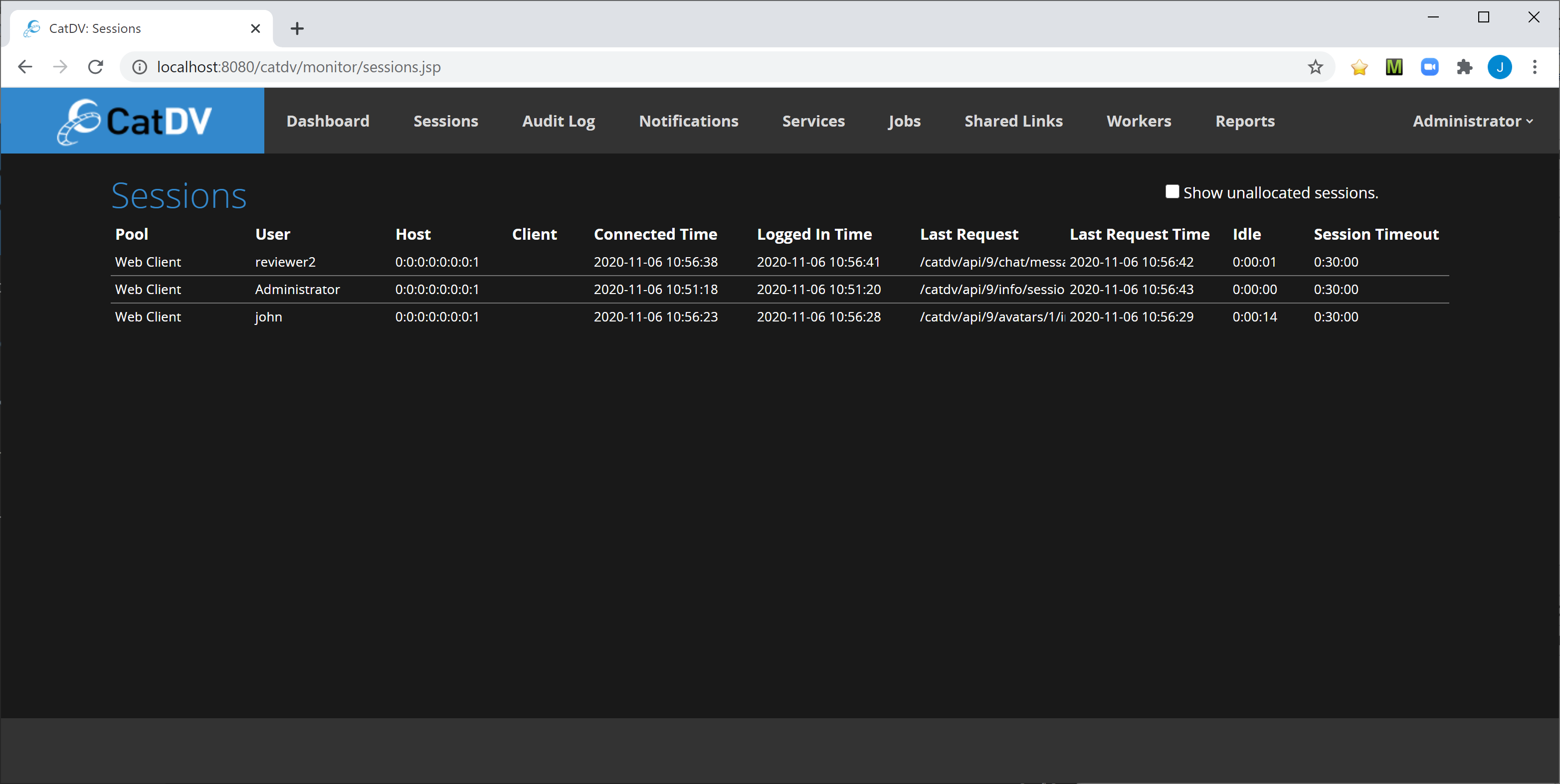Open Notifications page

pos(689,121)
